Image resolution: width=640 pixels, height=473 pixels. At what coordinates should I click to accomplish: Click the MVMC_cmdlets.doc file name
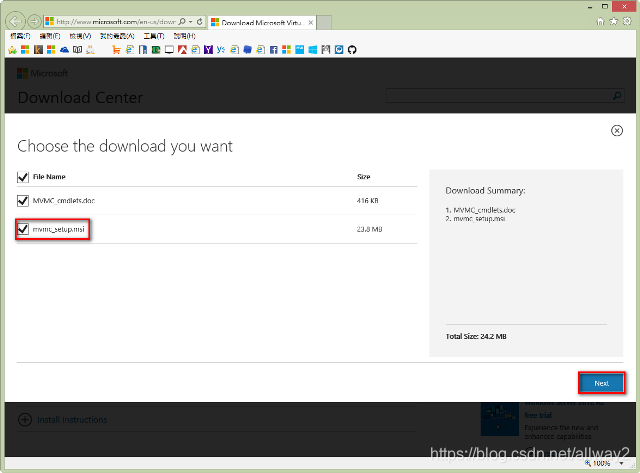(x=64, y=201)
